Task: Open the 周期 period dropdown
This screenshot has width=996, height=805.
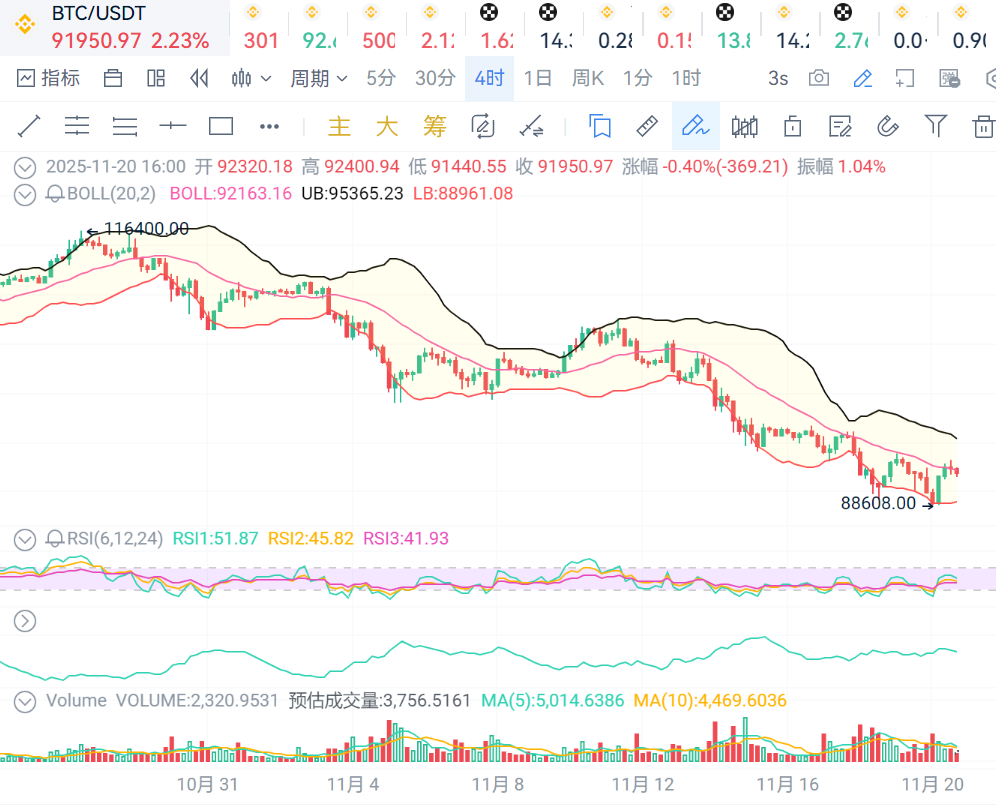Action: point(318,78)
